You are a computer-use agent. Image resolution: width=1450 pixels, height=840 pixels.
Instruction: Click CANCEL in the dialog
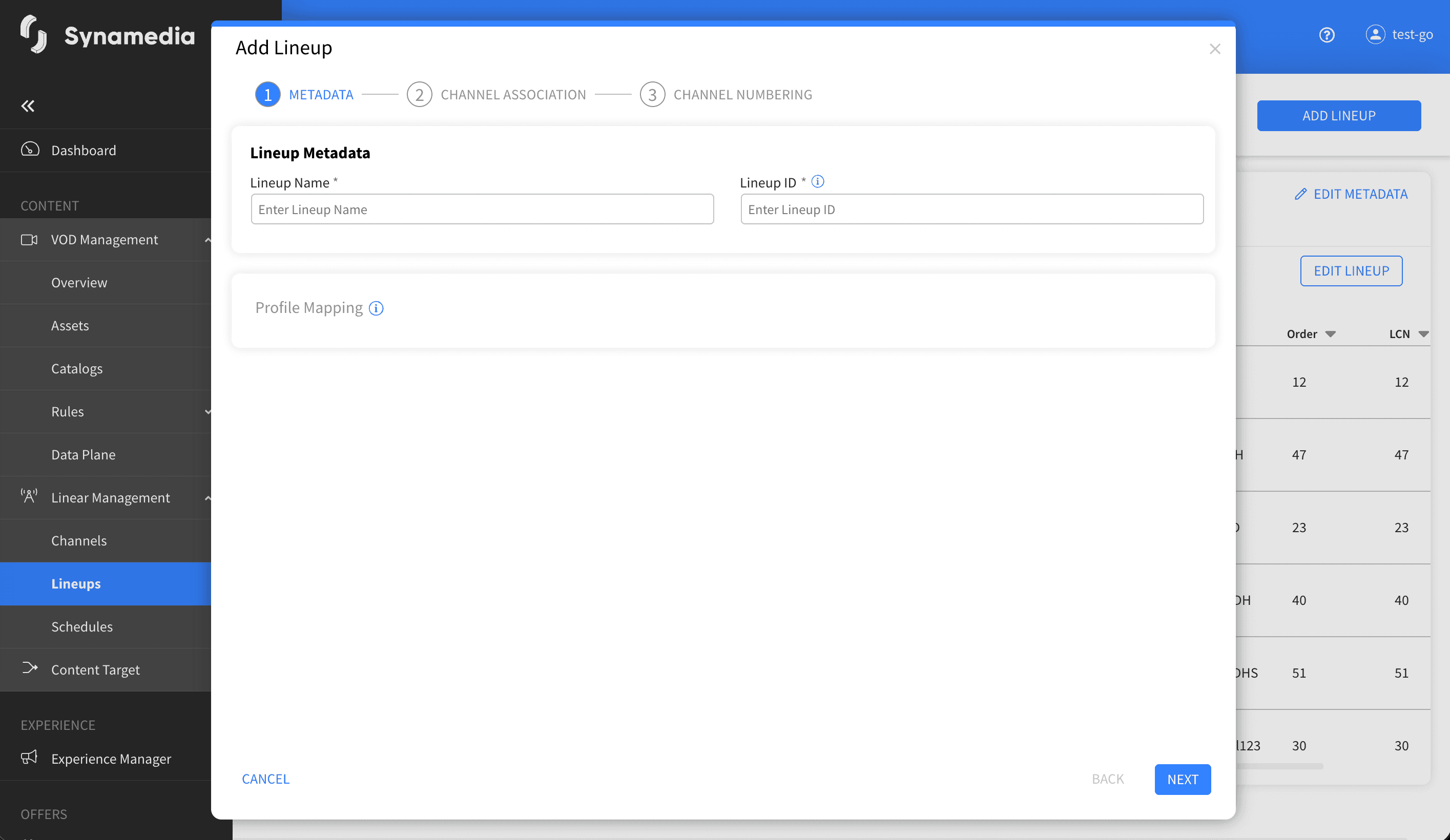[x=265, y=779]
